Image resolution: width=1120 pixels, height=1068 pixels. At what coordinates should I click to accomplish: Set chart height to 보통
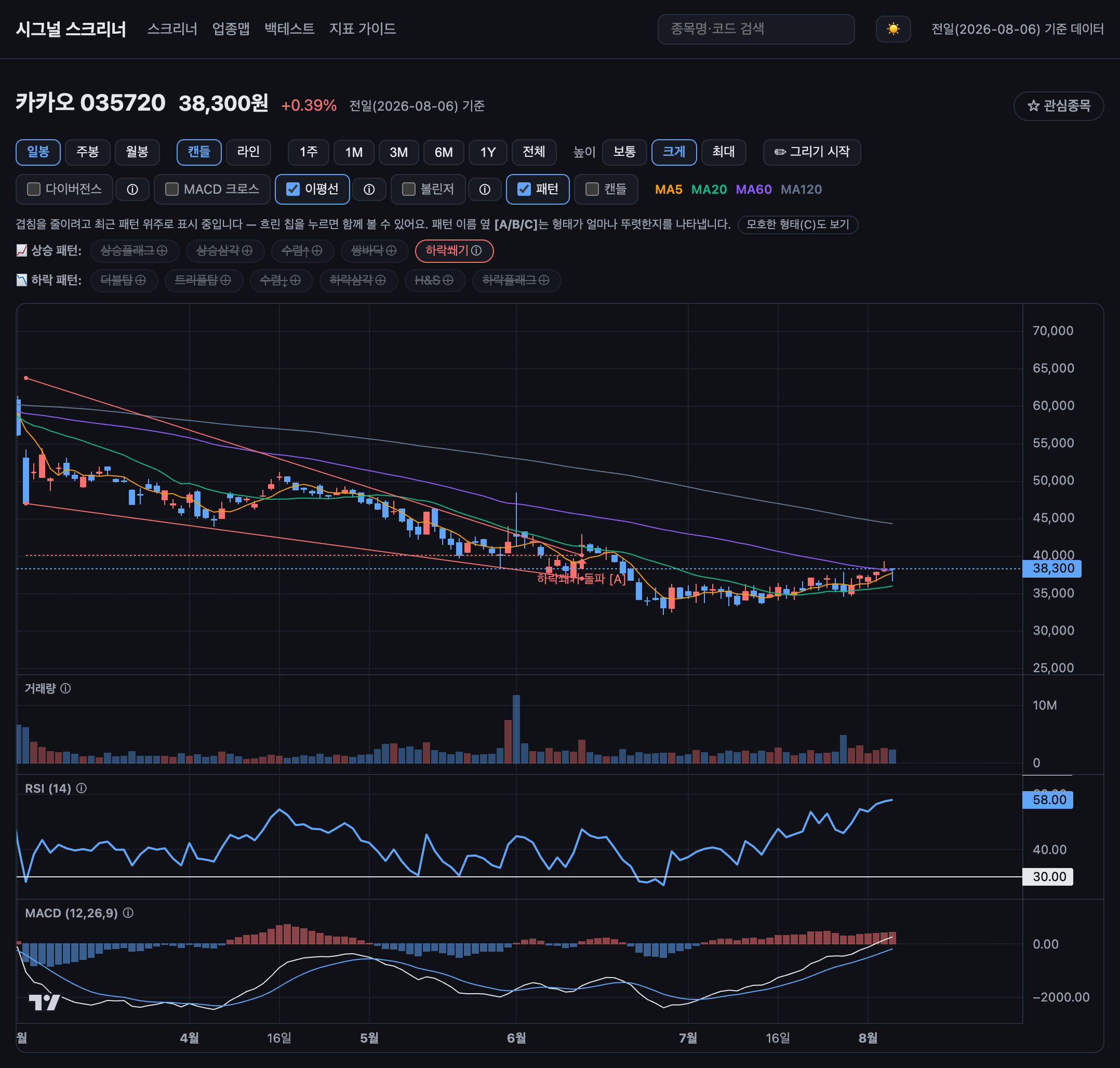(624, 152)
